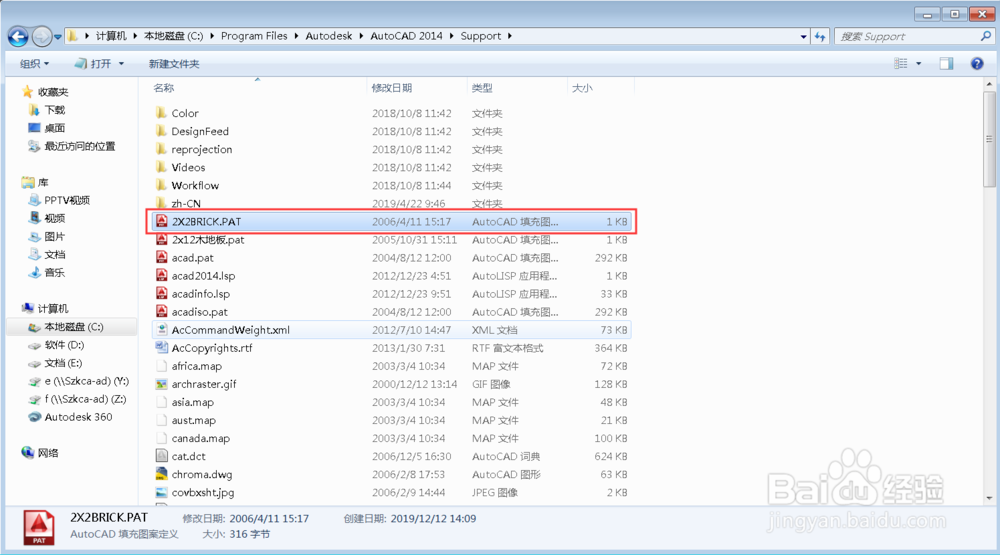Select 文档 (E:) drive

(63, 363)
